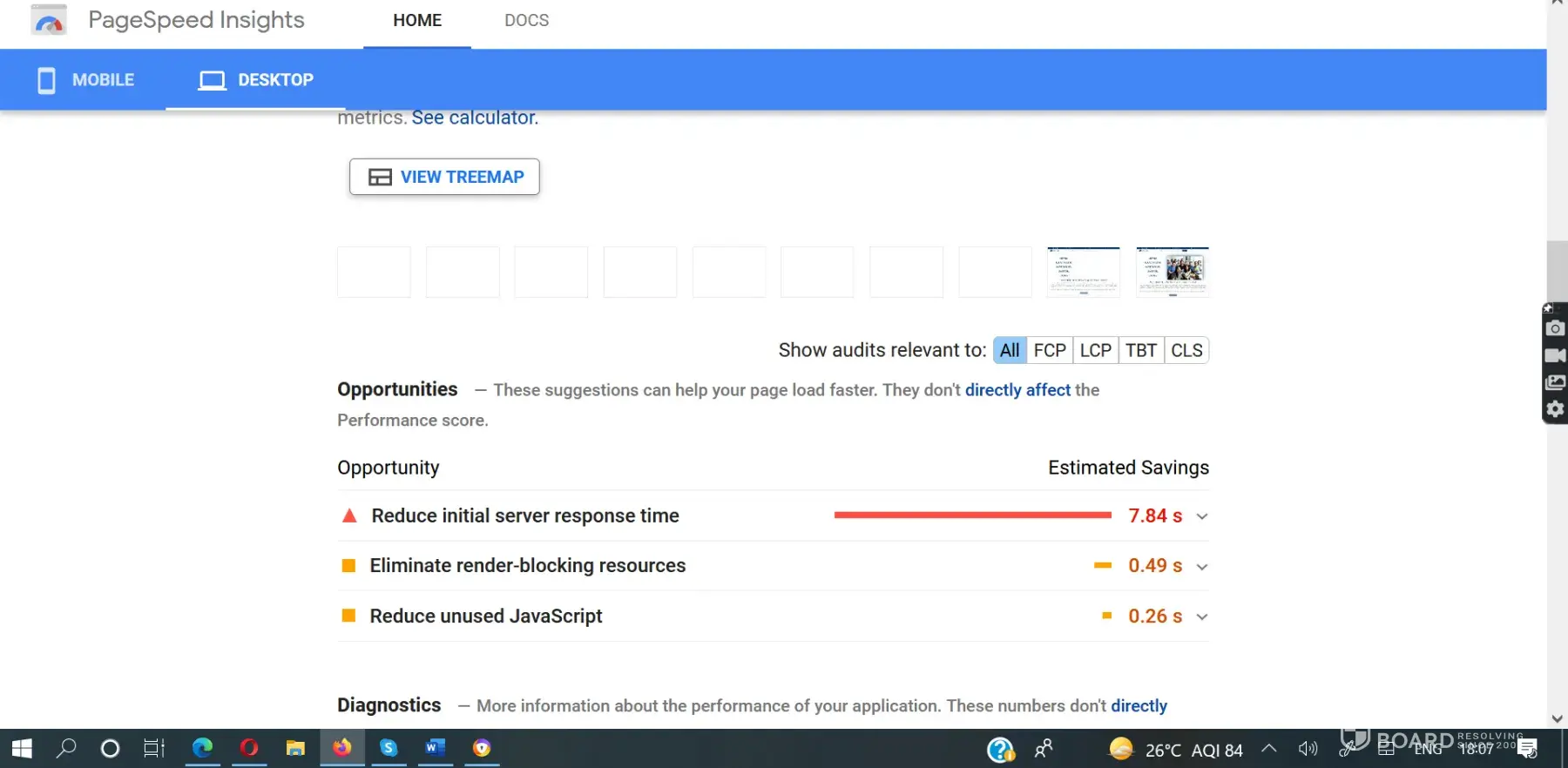The image size is (1568, 768).
Task: Expand Reduce initial server response time
Action: point(1202,516)
